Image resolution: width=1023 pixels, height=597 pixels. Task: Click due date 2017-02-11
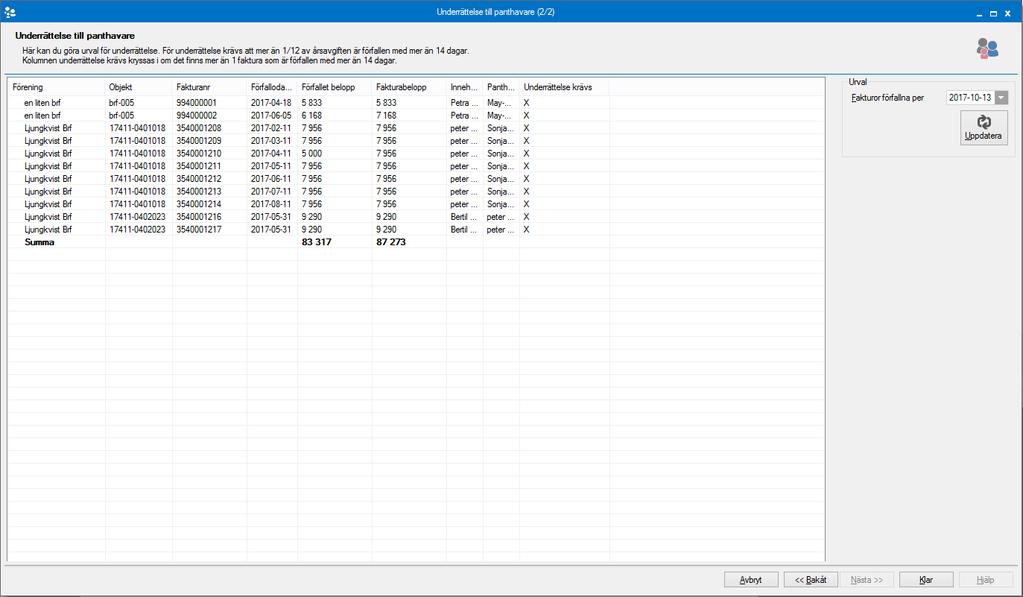(x=271, y=128)
